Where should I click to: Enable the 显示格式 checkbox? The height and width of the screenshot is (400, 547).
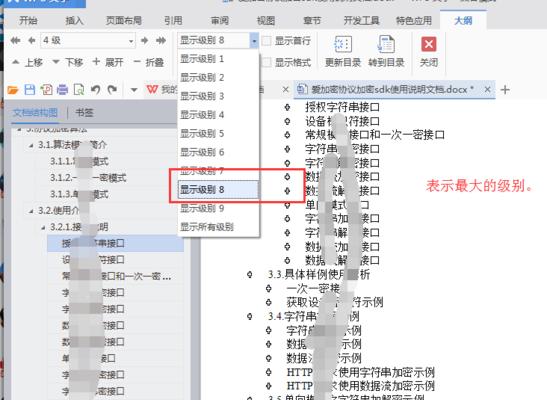pyautogui.click(x=267, y=62)
